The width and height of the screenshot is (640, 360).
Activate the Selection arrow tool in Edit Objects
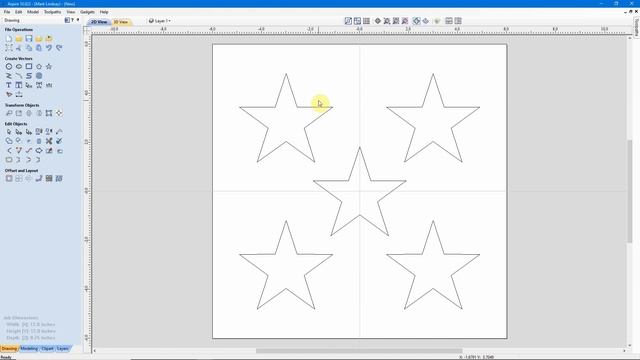point(9,131)
